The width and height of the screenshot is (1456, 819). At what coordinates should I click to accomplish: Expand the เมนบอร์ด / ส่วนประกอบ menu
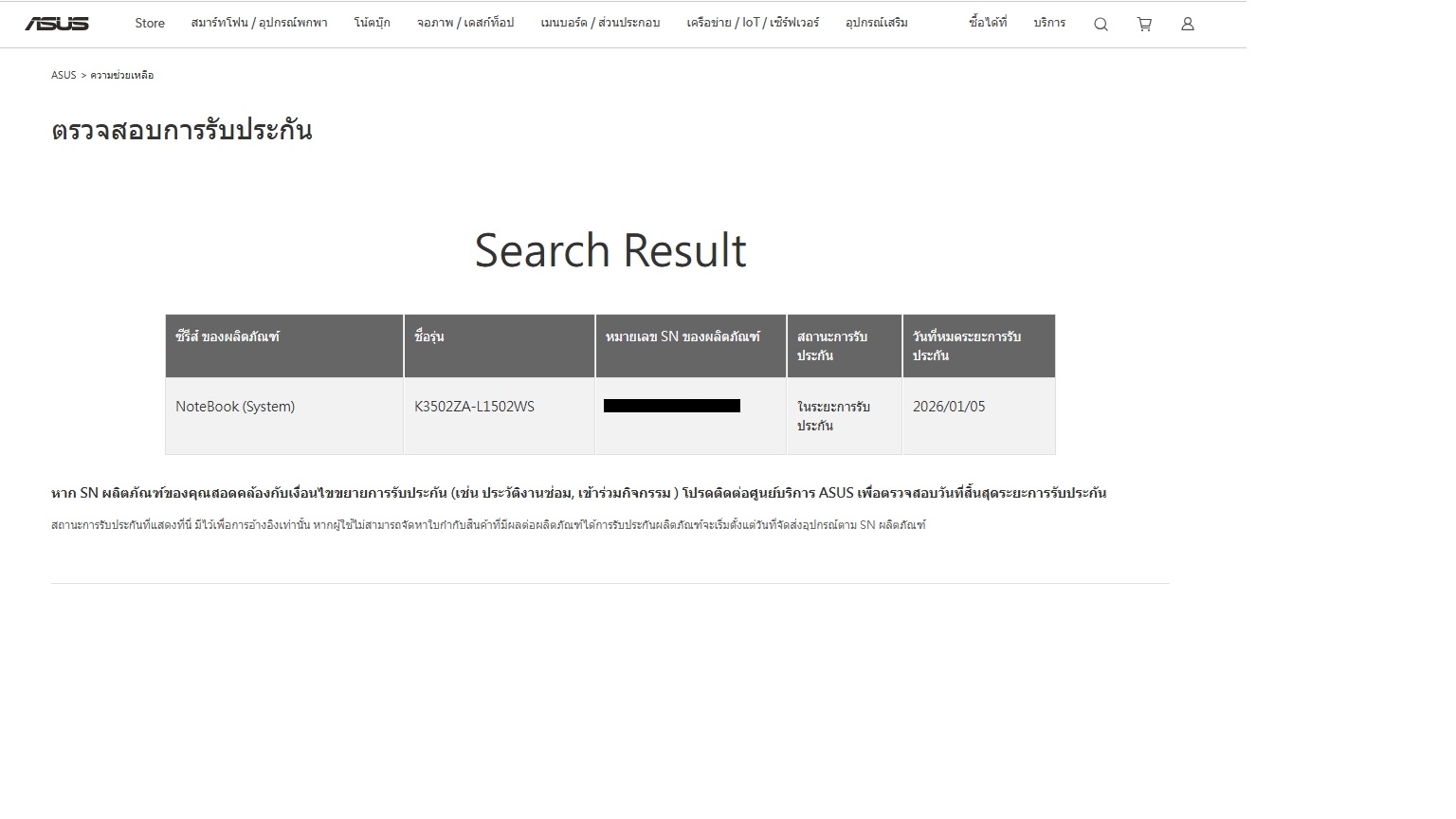pos(600,23)
